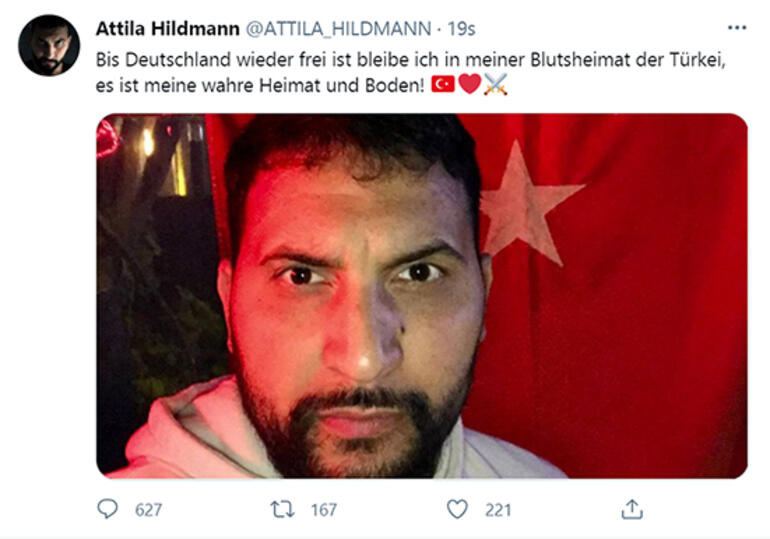
Task: Click the retweet arrows icon
Action: 282,509
